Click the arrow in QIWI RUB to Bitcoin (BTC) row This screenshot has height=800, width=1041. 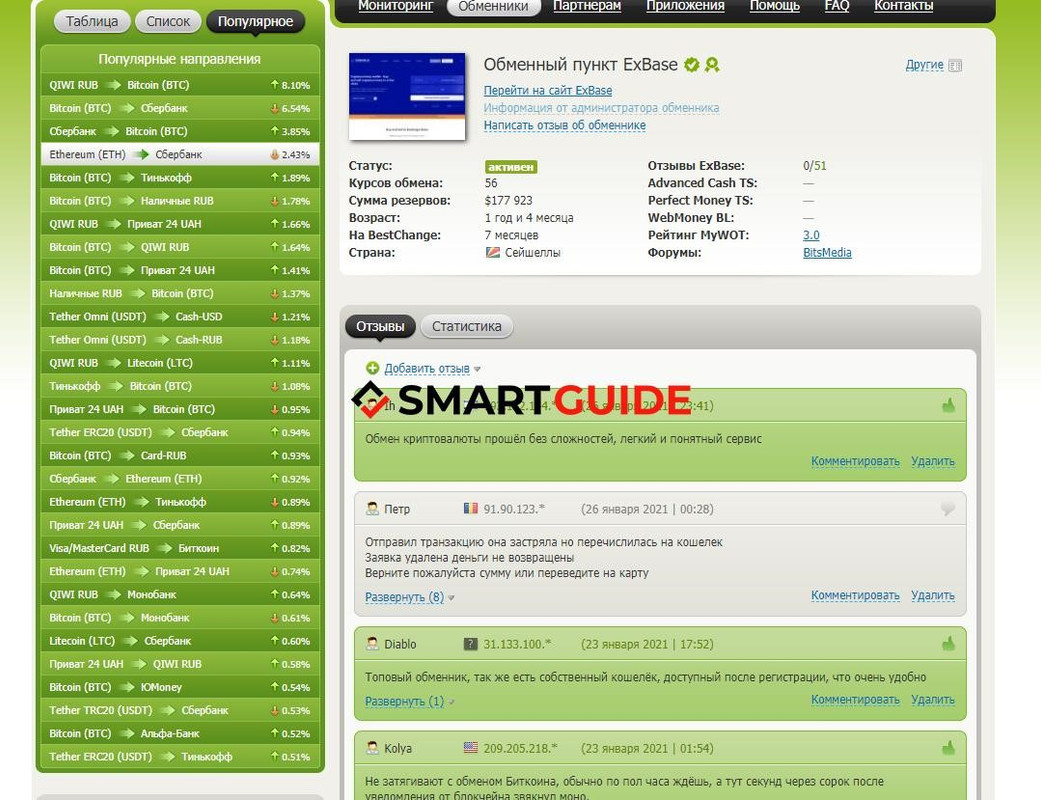click(113, 85)
